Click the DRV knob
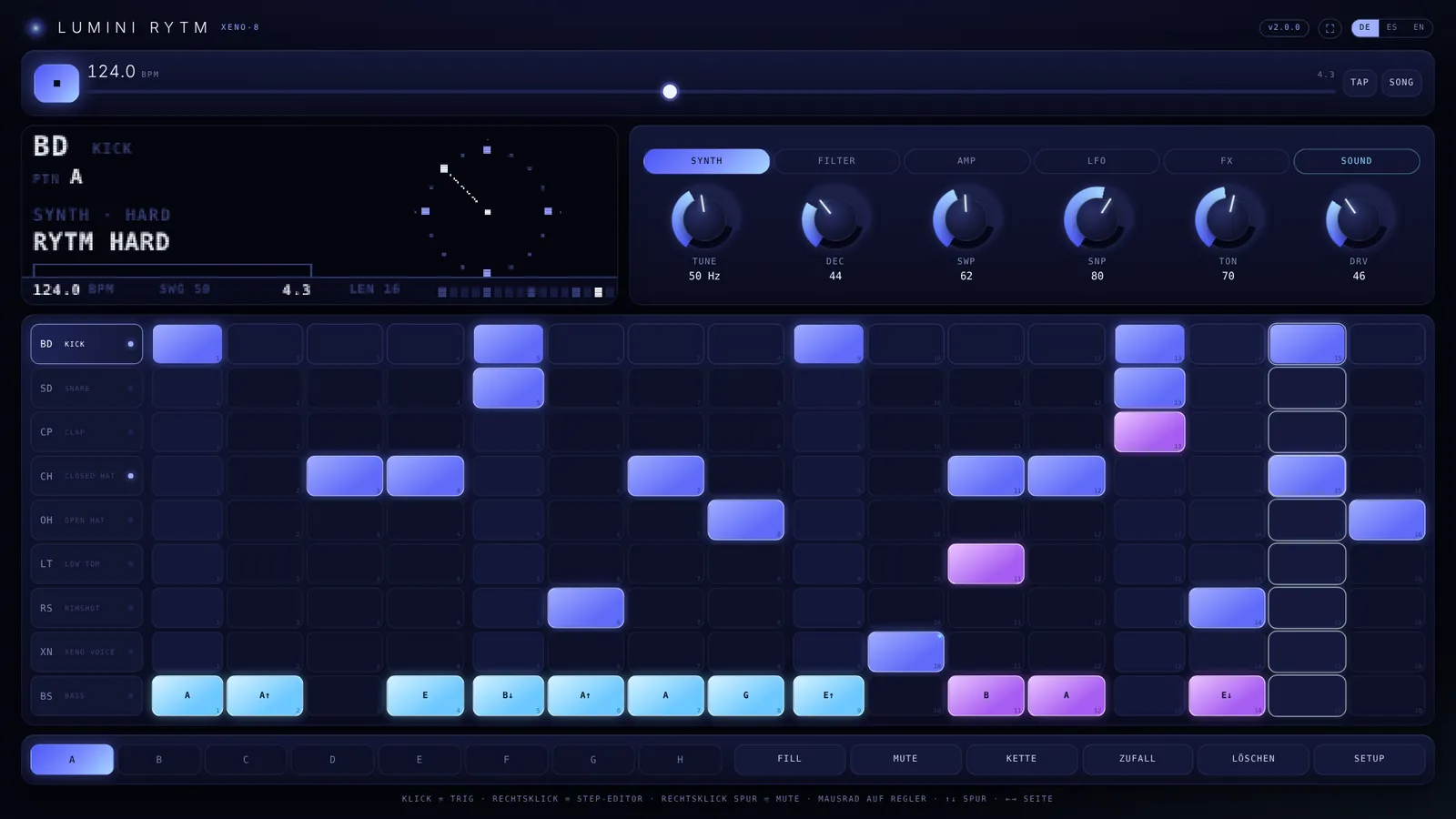This screenshot has width=1456, height=819. (1359, 218)
